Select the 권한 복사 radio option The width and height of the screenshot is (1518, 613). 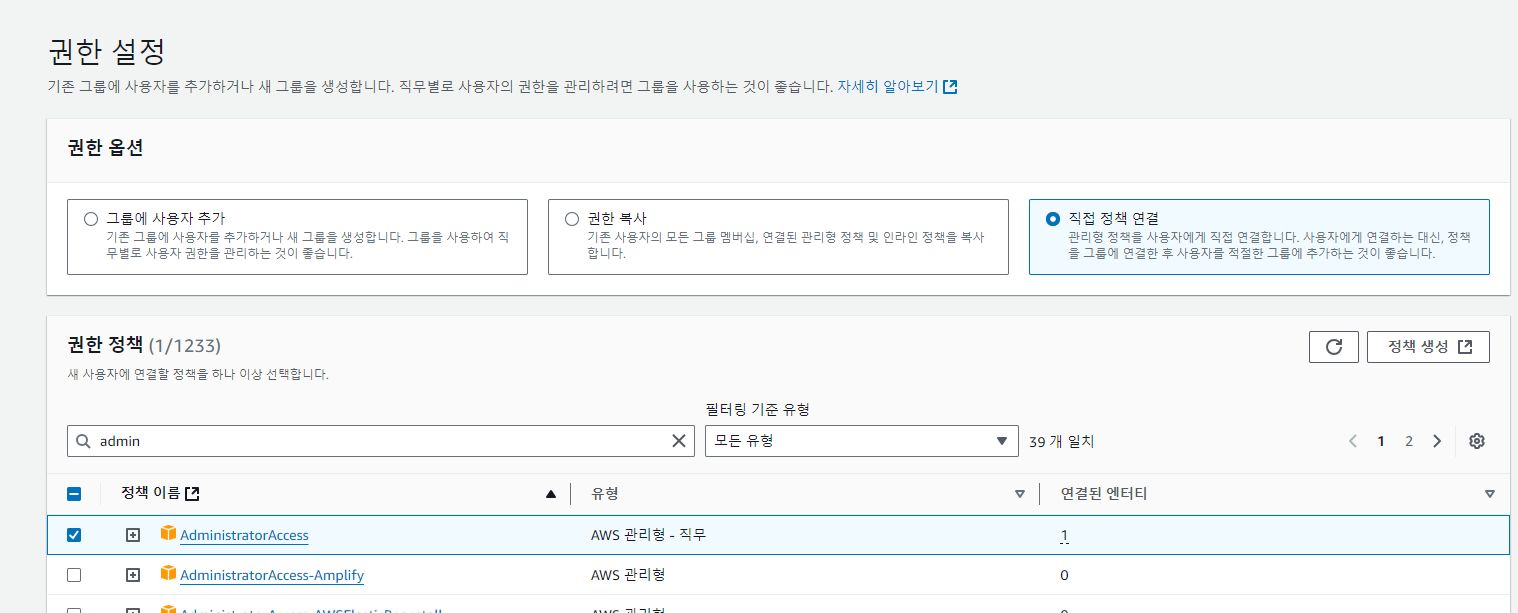click(x=572, y=218)
